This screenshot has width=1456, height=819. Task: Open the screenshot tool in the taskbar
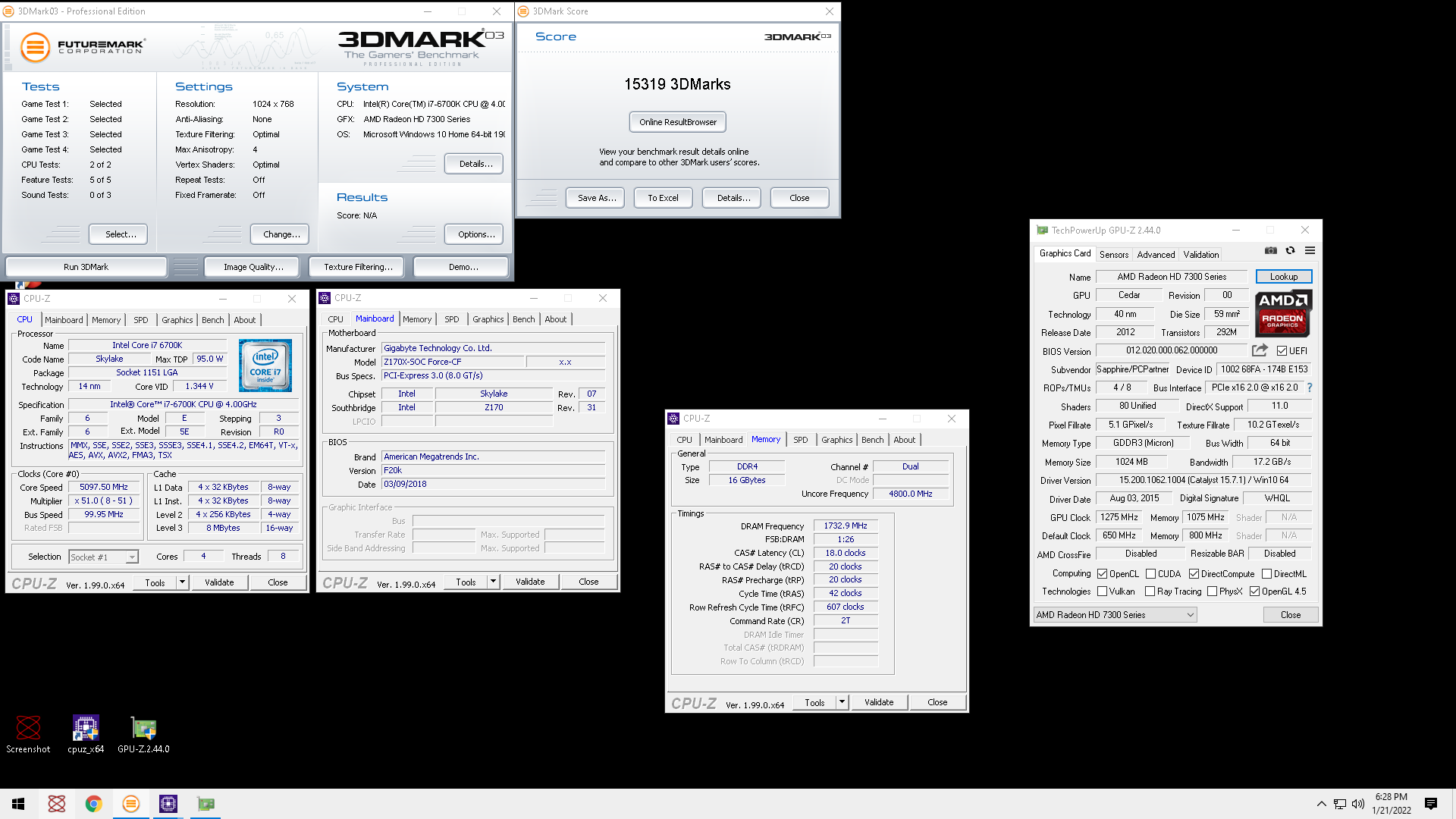57,804
